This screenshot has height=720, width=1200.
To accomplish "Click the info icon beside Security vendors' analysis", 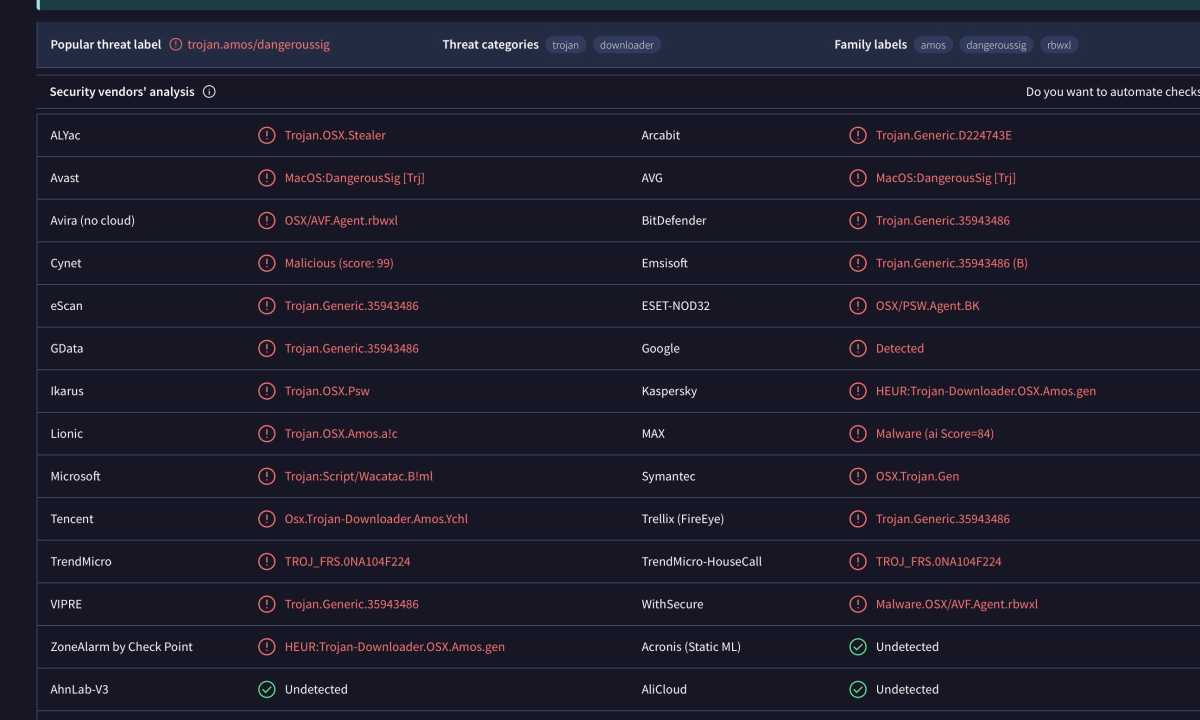I will 209,92.
